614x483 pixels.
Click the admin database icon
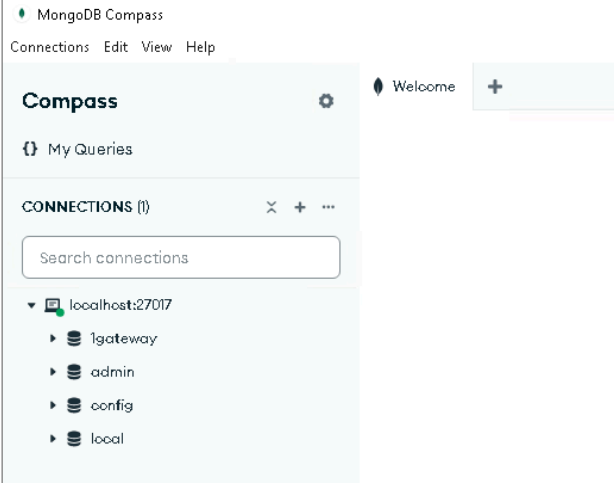[x=74, y=372]
